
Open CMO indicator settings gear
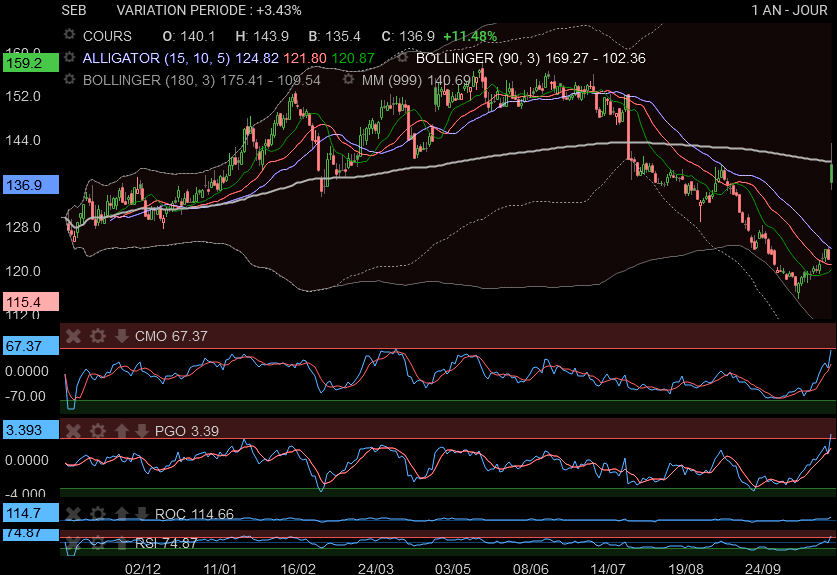pyautogui.click(x=97, y=336)
